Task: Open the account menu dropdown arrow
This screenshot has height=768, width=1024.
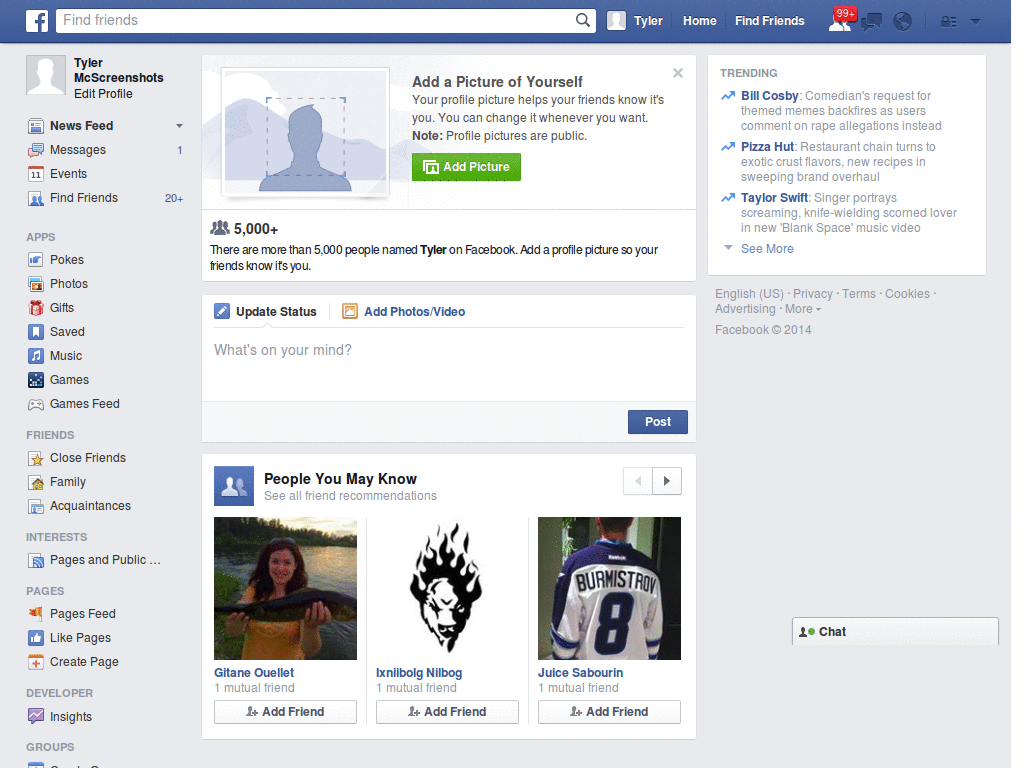Action: (x=976, y=22)
